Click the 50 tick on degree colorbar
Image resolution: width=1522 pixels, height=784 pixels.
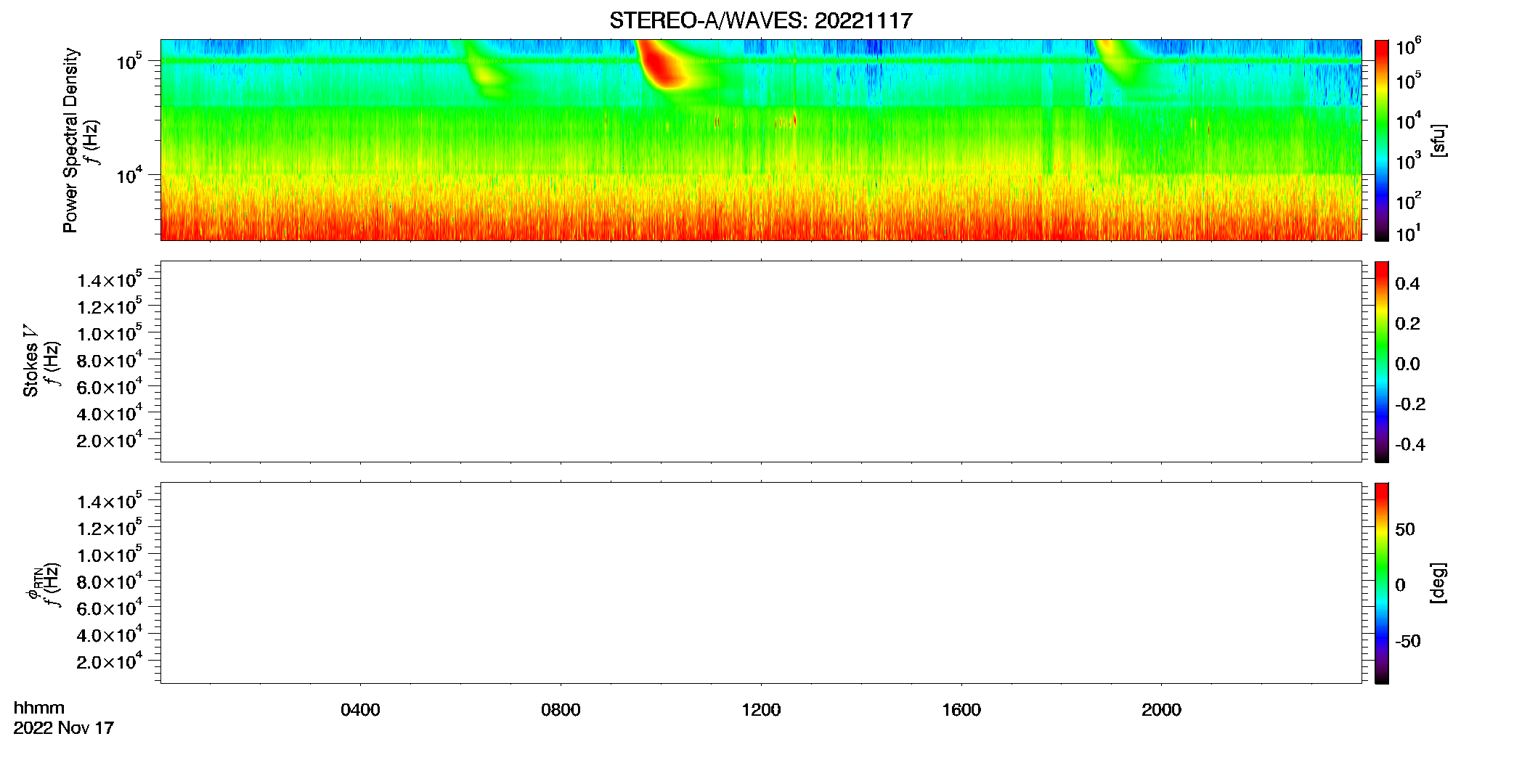coord(1404,529)
